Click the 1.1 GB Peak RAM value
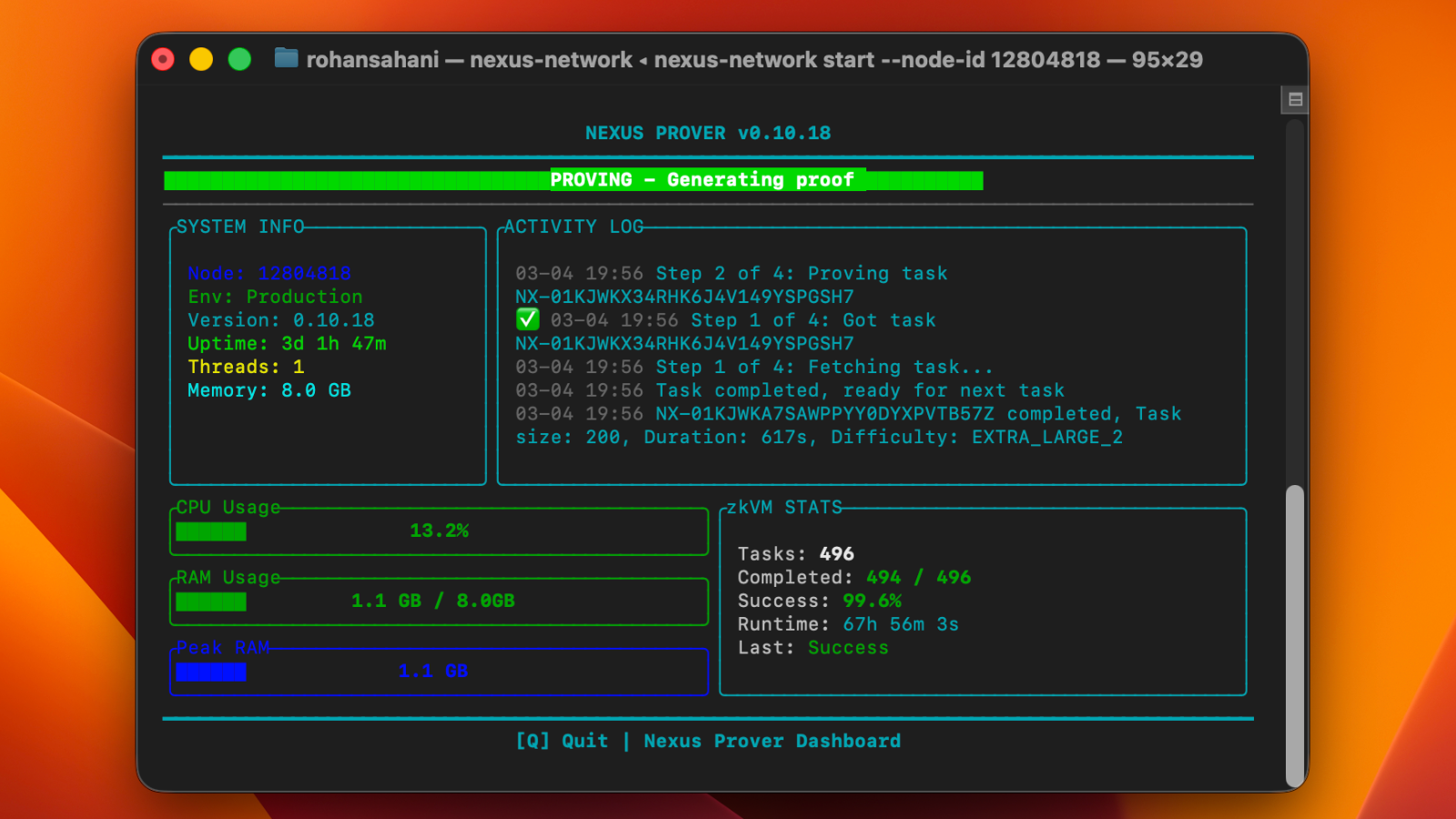Screen dimensions: 1456x819 433,671
